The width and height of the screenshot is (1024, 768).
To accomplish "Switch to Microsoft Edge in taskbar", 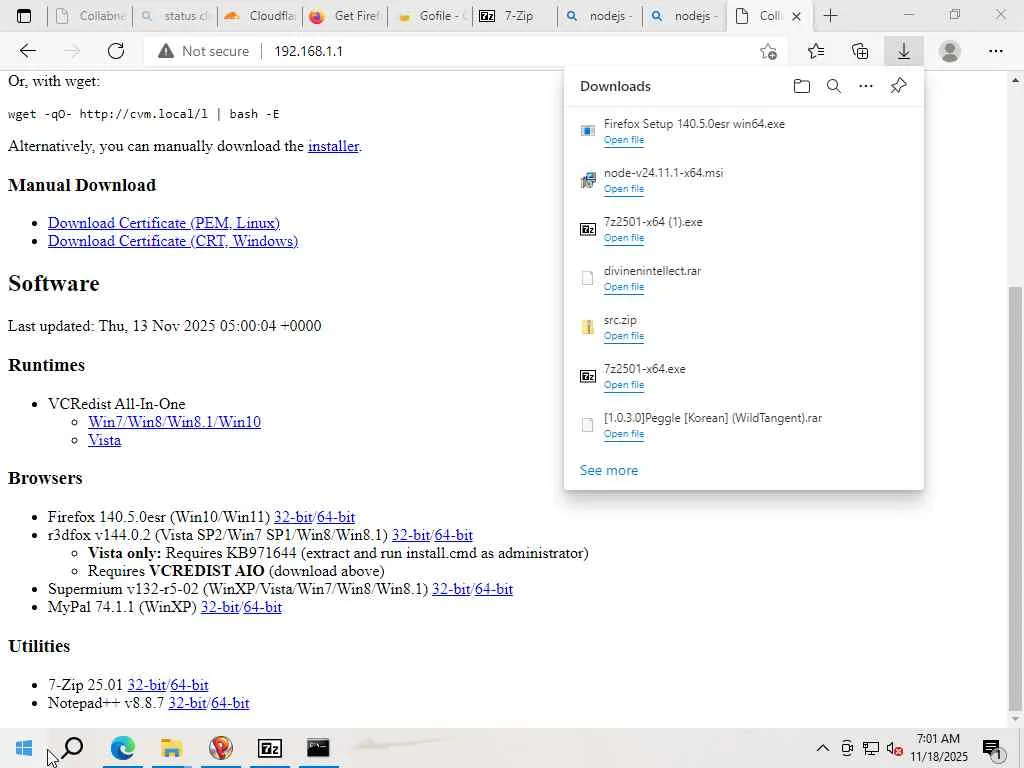I will click(123, 748).
